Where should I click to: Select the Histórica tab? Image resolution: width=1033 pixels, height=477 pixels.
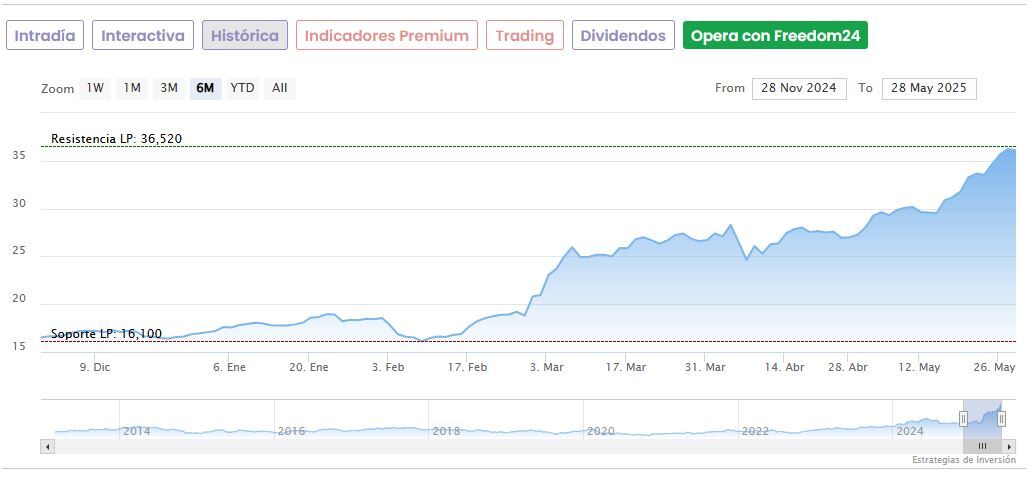[245, 36]
